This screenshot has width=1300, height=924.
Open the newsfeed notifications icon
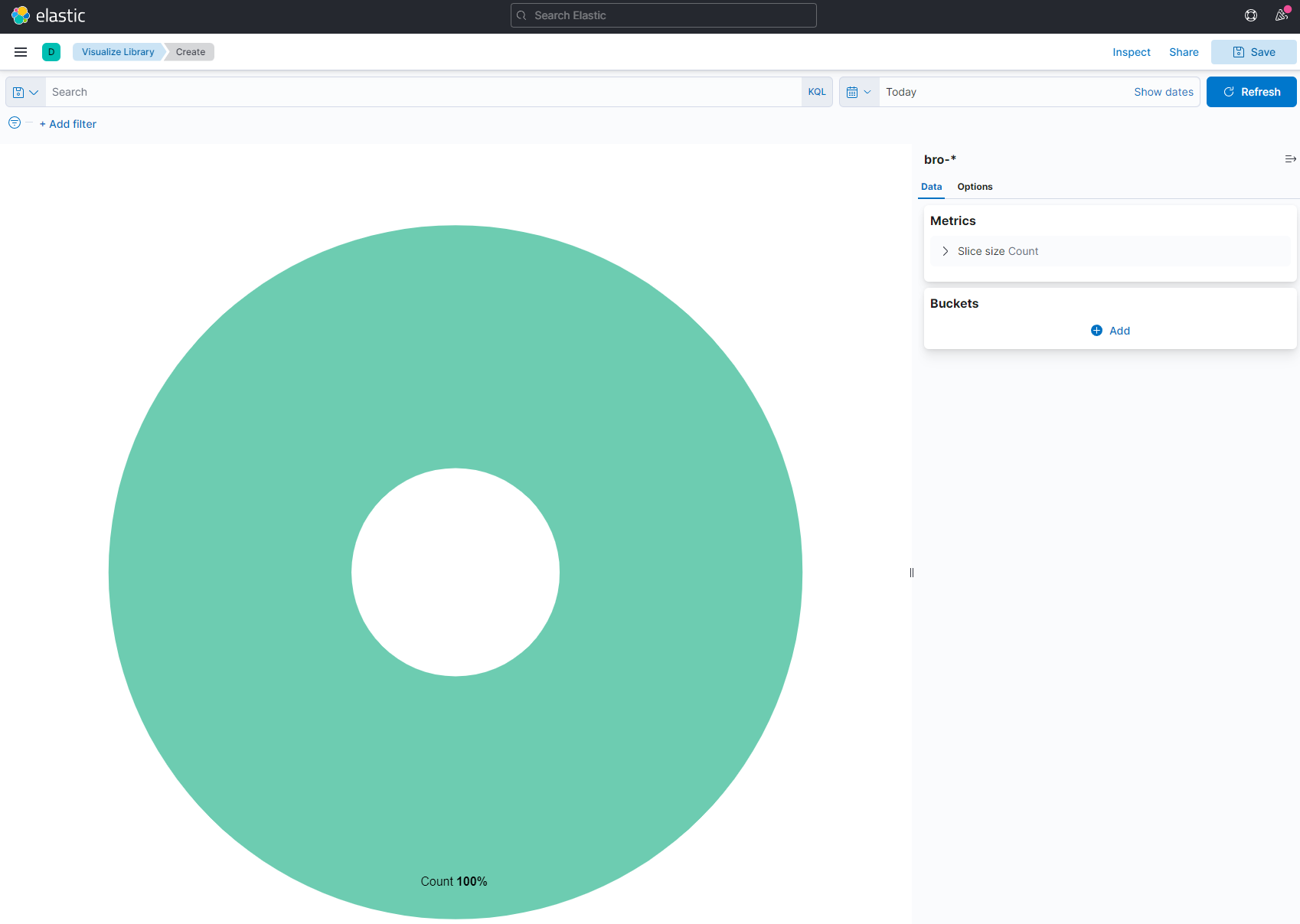[1281, 15]
